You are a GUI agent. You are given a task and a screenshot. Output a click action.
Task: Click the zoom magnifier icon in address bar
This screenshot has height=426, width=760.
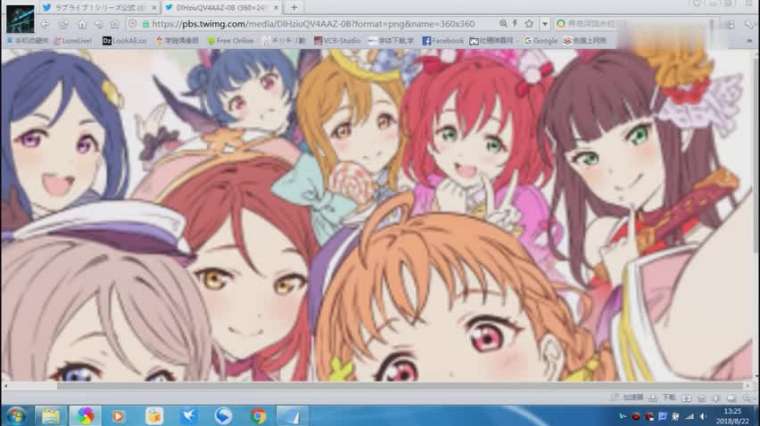pyautogui.click(x=503, y=23)
